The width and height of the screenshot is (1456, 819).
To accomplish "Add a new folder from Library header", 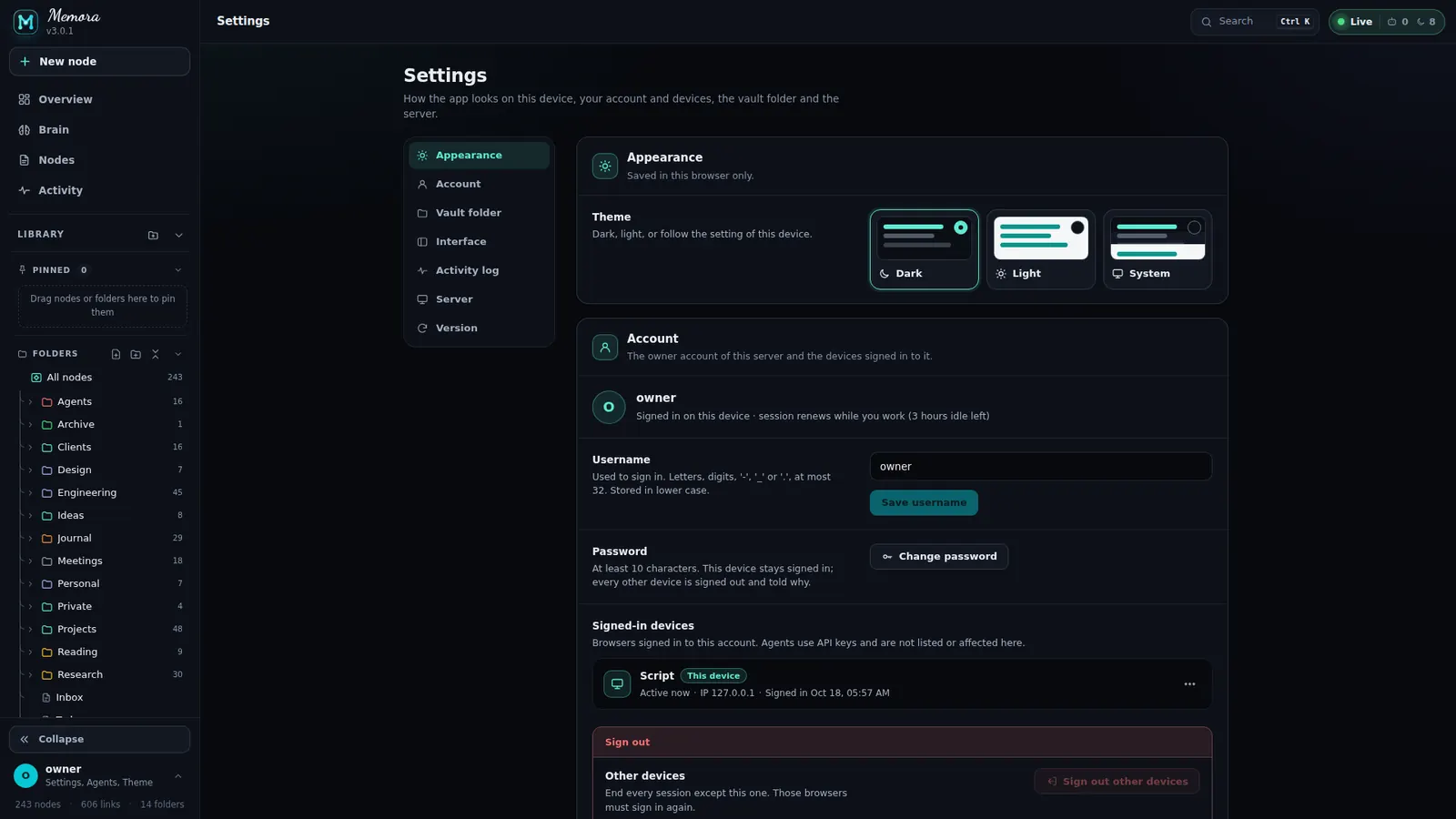I will pos(153,235).
